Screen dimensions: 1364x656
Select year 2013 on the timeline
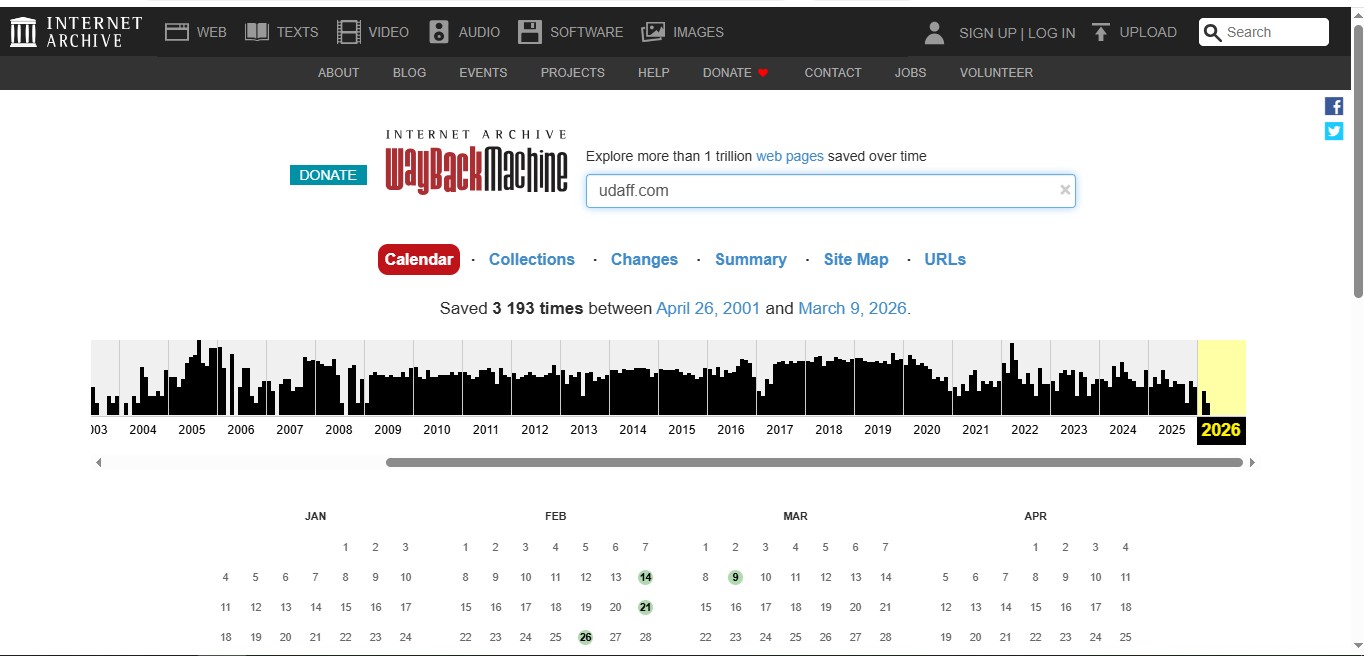(584, 430)
